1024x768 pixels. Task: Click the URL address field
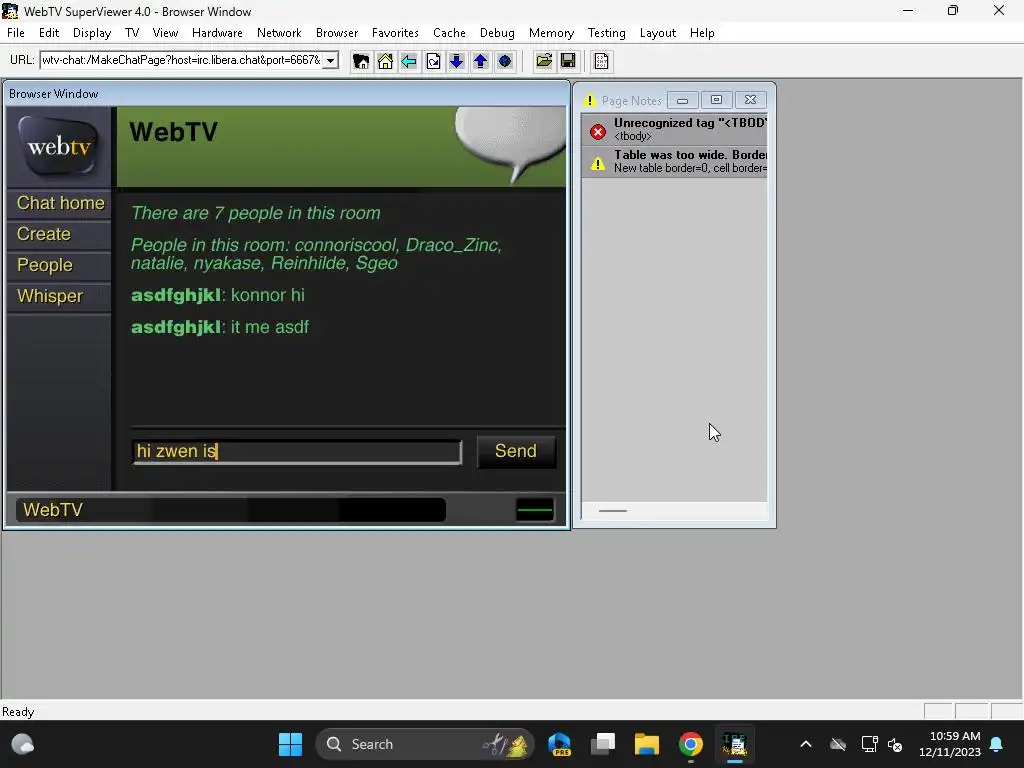point(182,61)
